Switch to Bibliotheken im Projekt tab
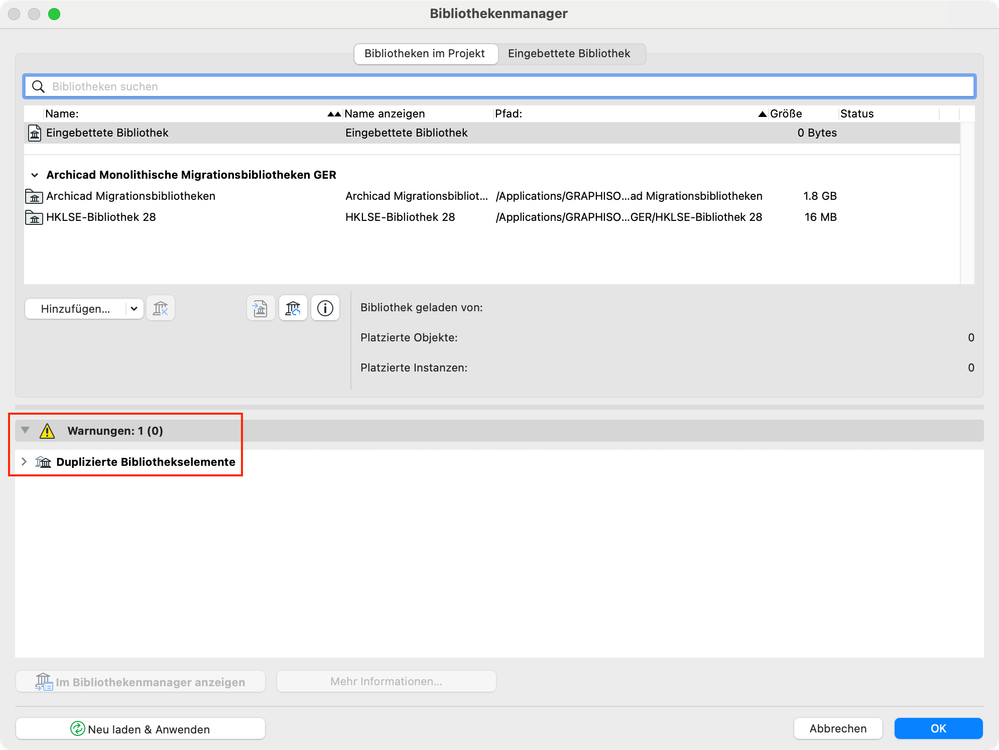The image size is (999, 750). click(424, 54)
